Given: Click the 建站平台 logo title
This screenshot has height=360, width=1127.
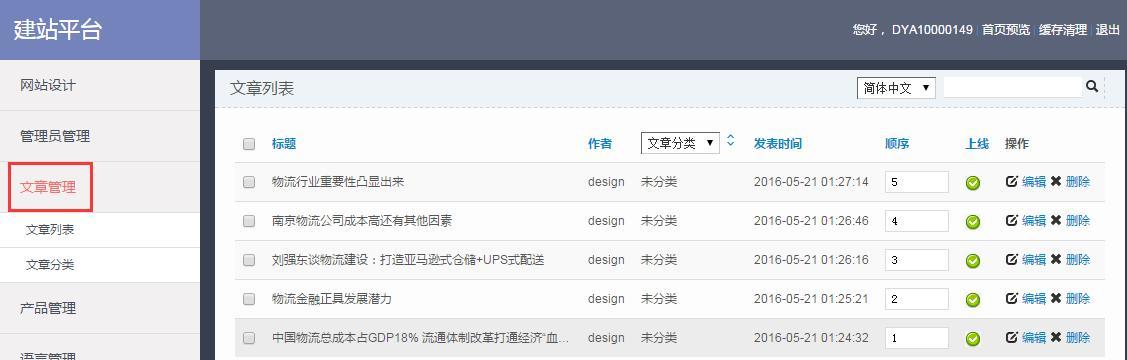Looking at the screenshot, I should (x=58, y=30).
